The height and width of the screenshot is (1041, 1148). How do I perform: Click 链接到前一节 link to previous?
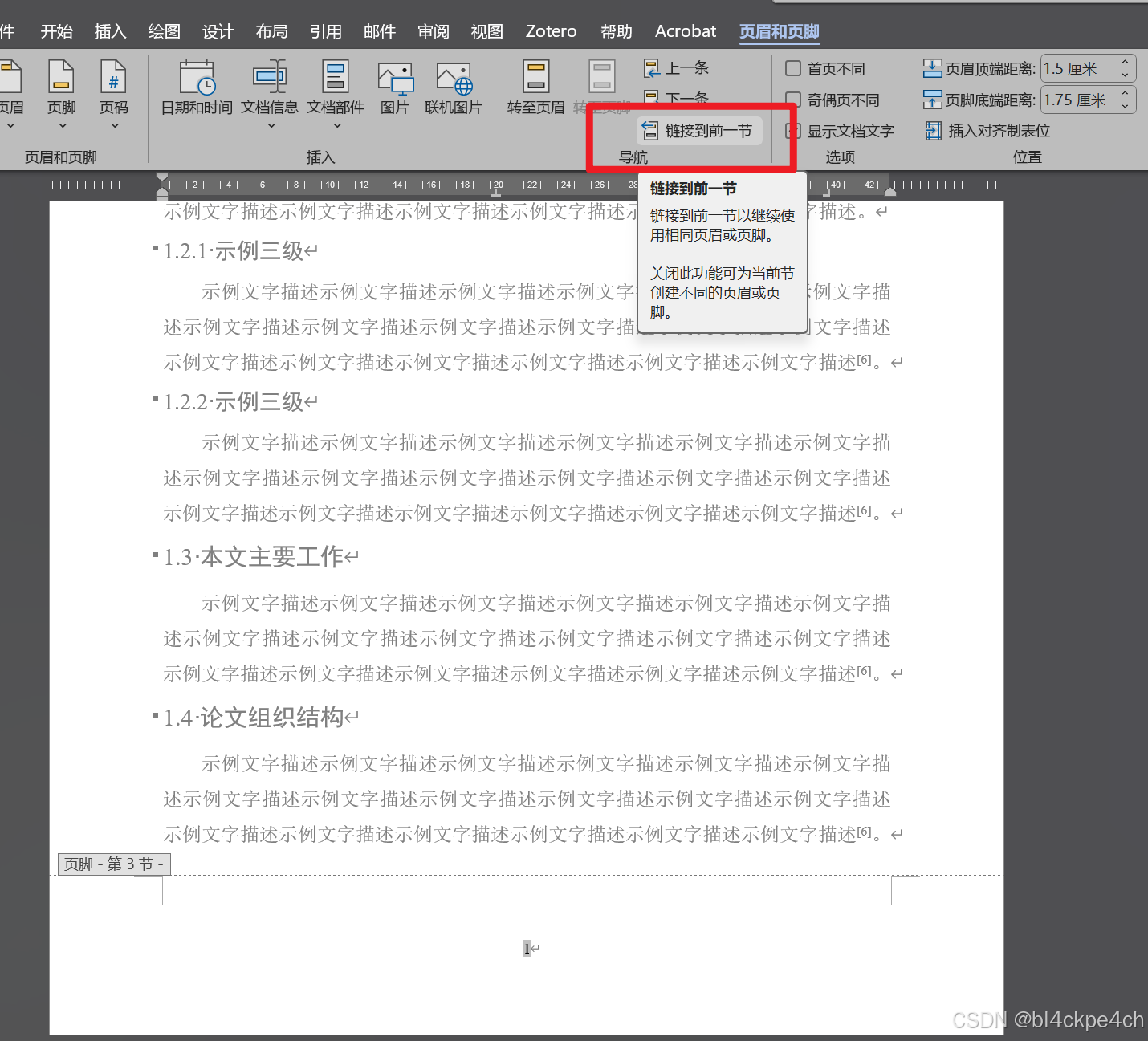698,131
